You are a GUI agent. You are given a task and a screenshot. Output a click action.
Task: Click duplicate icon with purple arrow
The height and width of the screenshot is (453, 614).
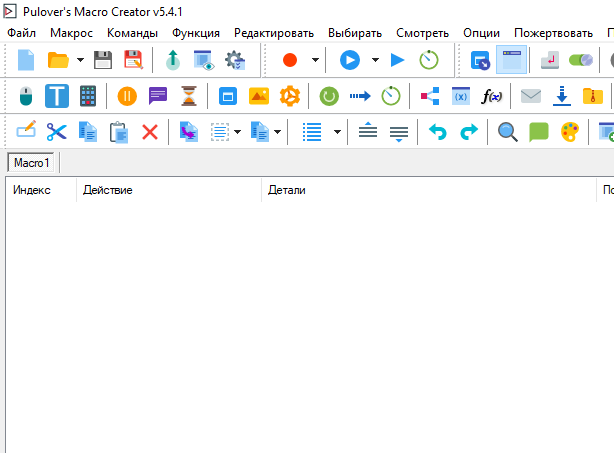click(x=189, y=132)
